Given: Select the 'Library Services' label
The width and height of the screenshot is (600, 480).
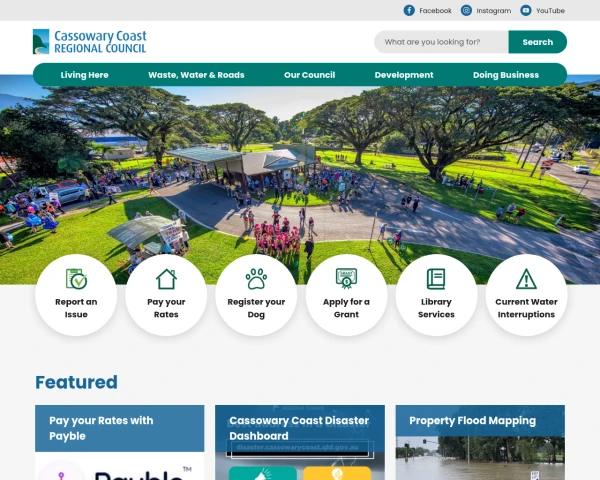Looking at the screenshot, I should coord(436,308).
